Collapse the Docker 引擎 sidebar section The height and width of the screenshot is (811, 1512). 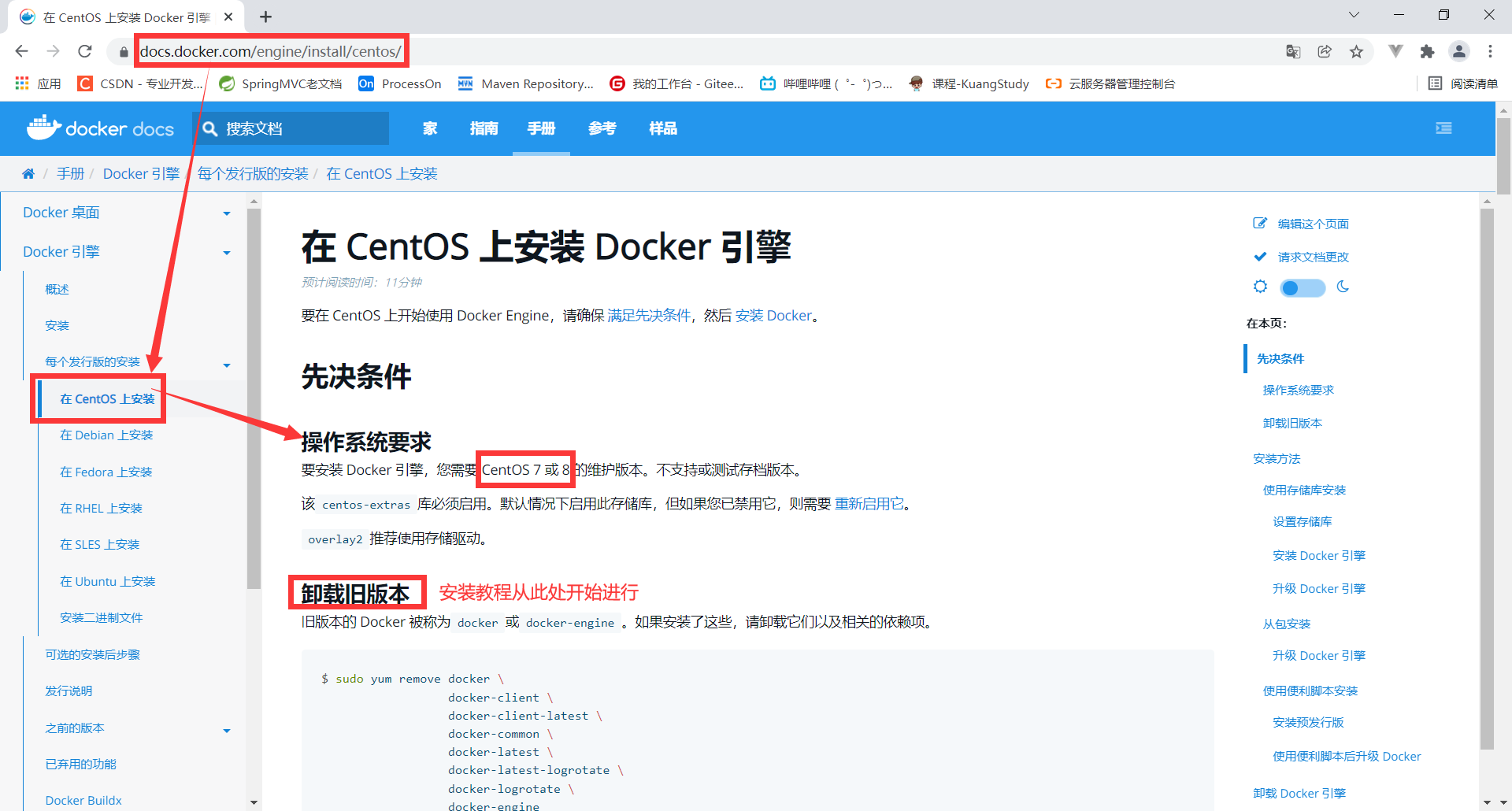[x=227, y=252]
